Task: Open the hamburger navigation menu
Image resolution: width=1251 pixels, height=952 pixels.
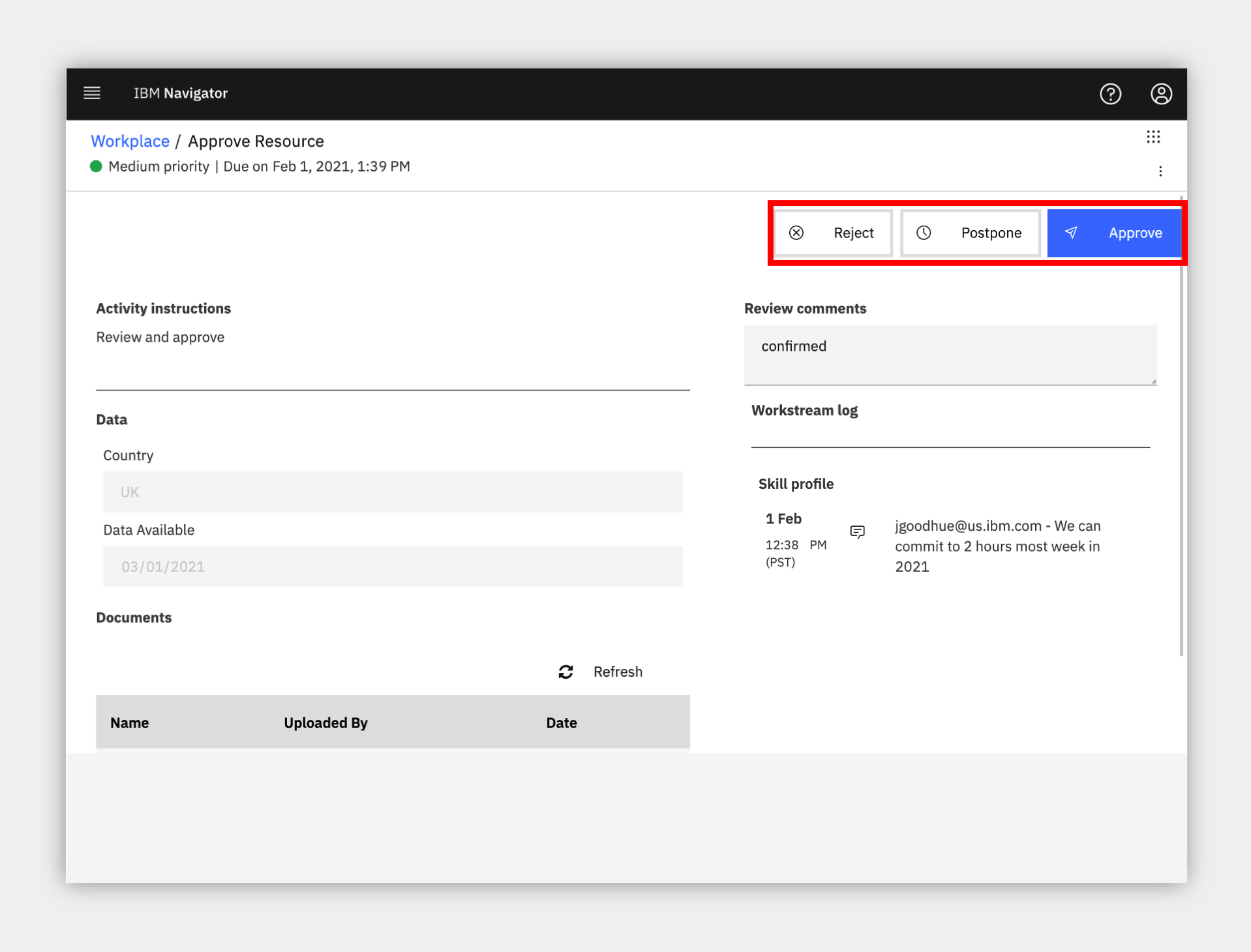Action: (x=92, y=93)
